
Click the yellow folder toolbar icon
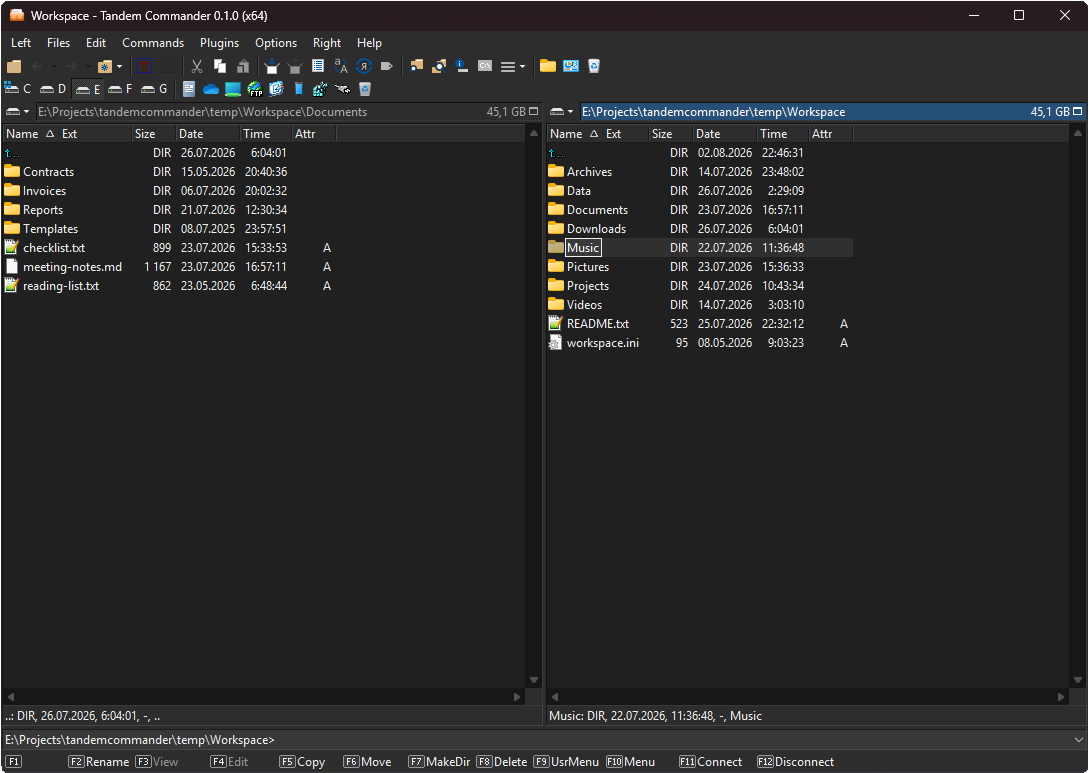pos(547,66)
